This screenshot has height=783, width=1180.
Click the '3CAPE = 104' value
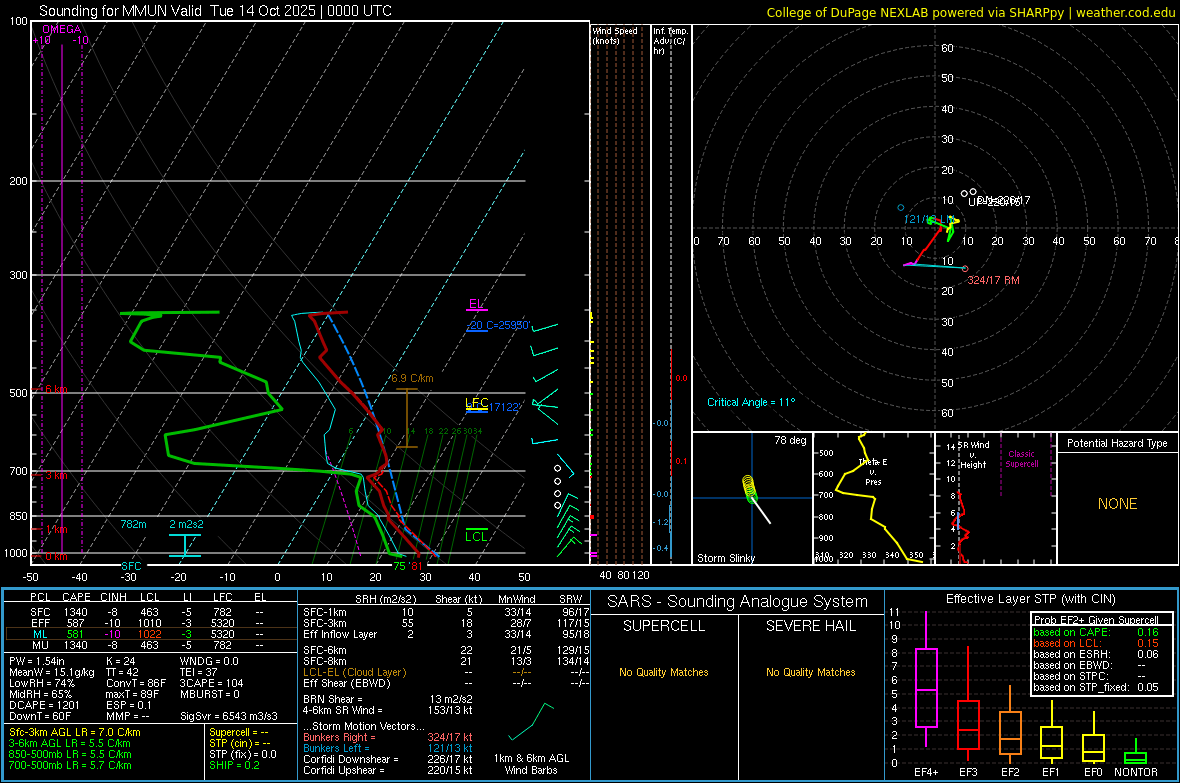(x=211, y=683)
